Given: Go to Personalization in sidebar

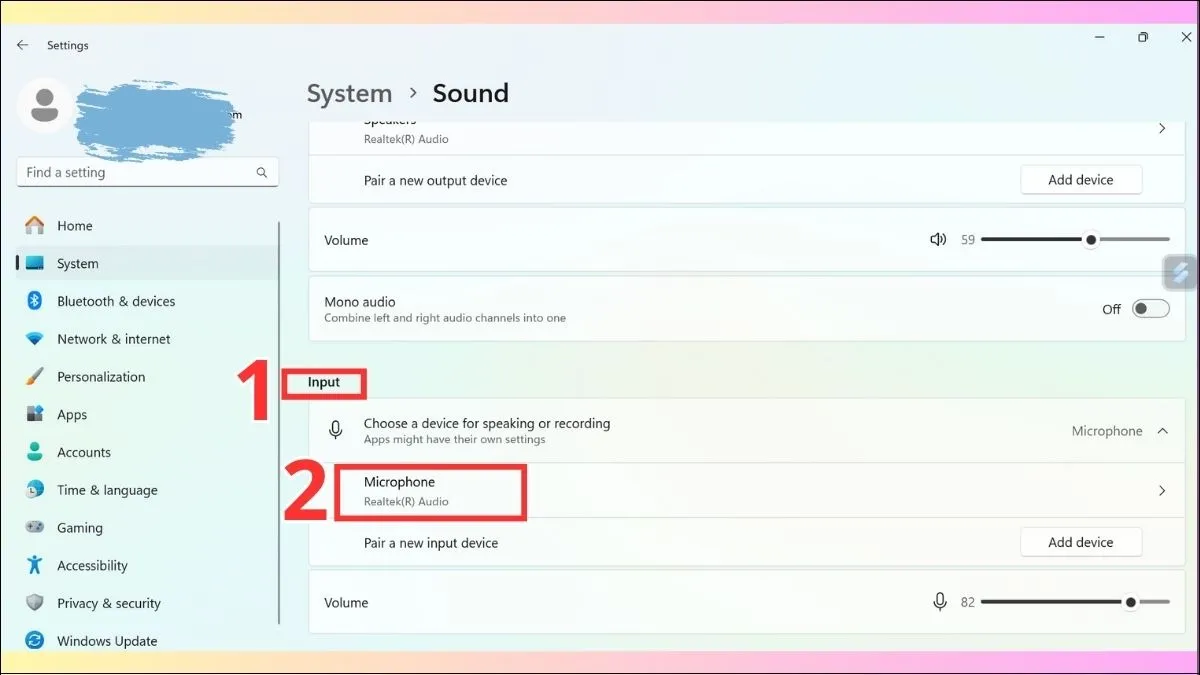Looking at the screenshot, I should [100, 377].
